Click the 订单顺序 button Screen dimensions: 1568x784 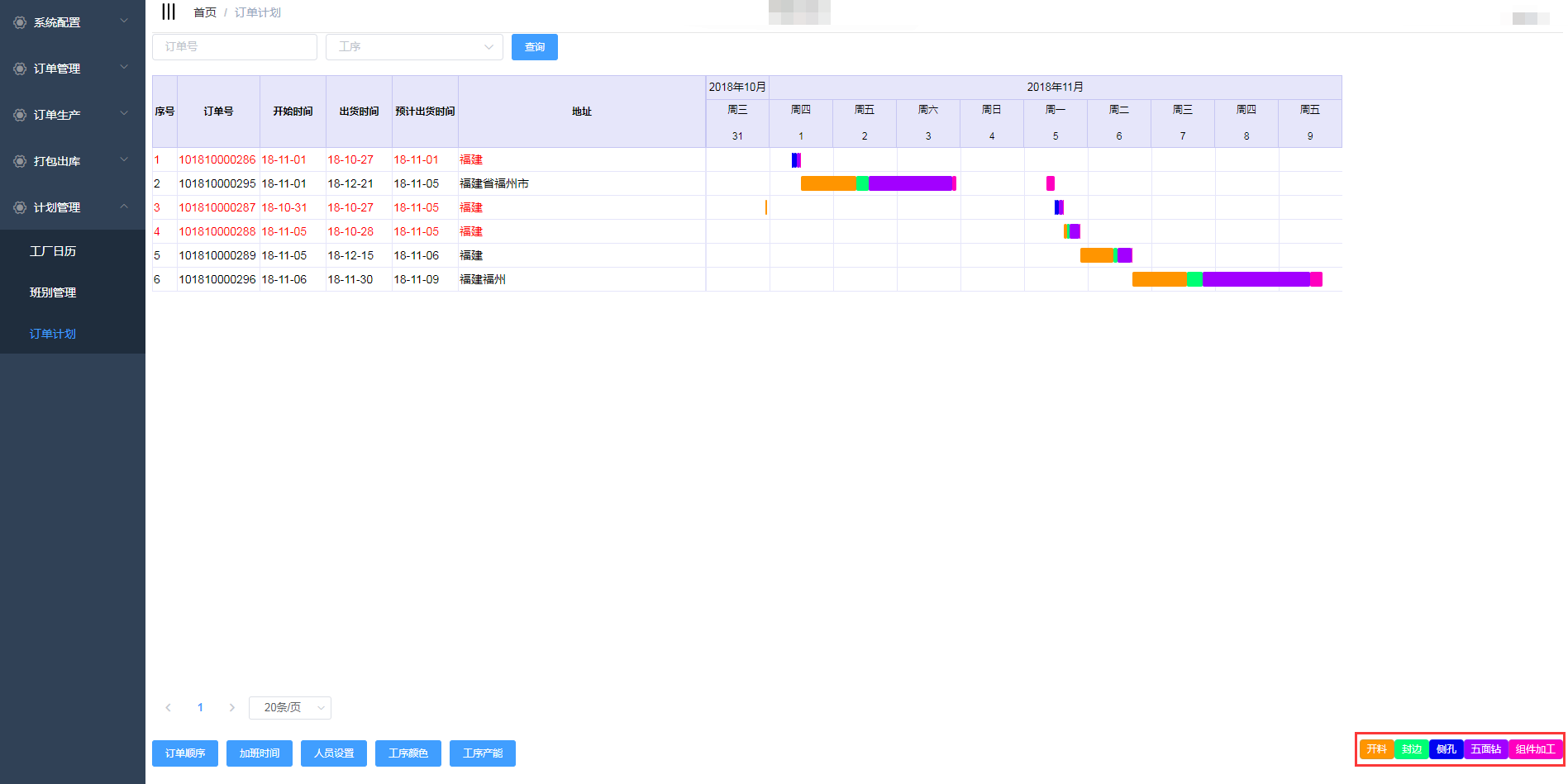point(185,753)
